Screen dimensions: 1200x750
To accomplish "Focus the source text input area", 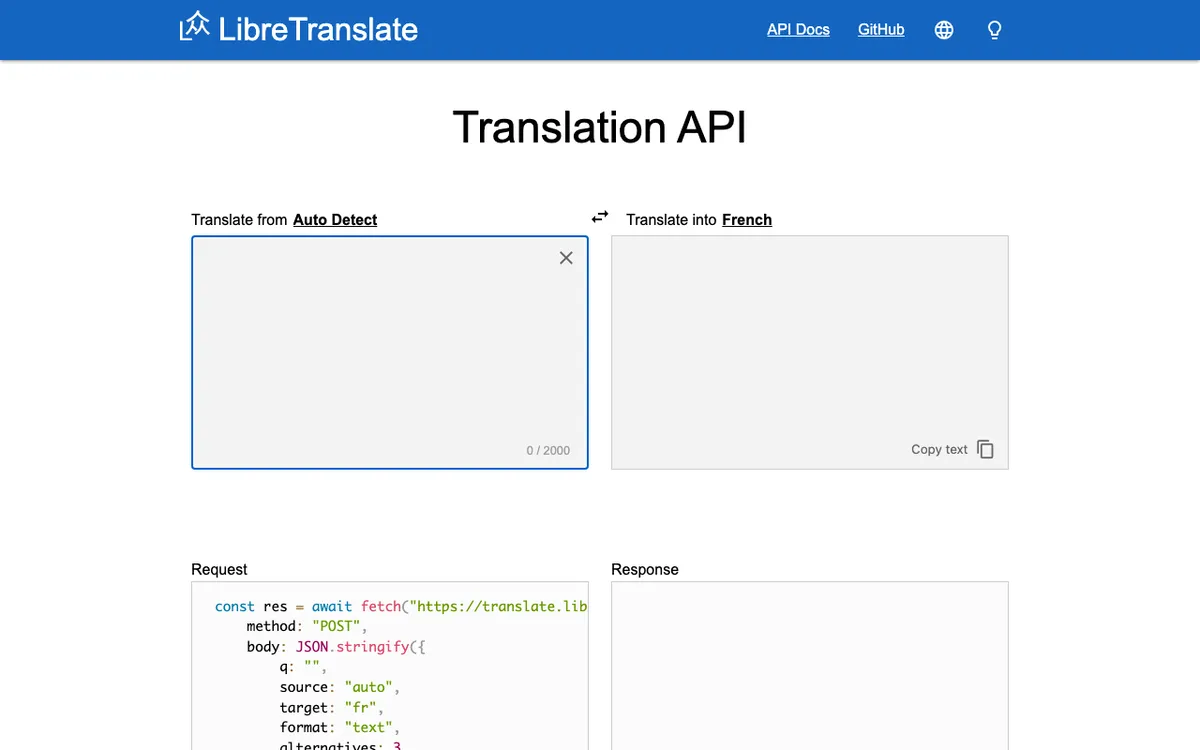I will pos(390,352).
